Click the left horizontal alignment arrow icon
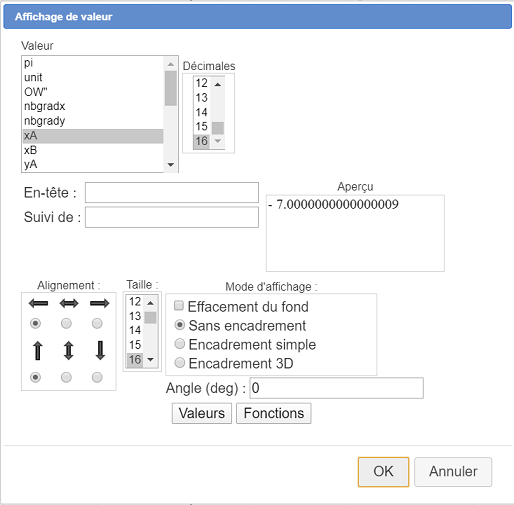Screen dimensions: 514x505 click(x=38, y=303)
